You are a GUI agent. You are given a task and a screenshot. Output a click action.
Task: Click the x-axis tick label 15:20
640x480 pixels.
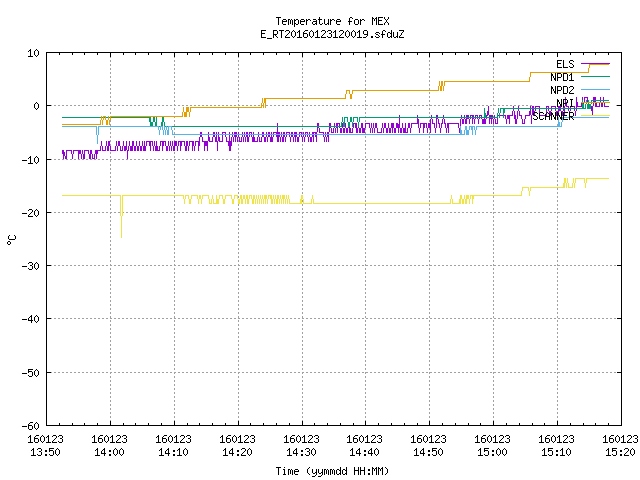point(620,452)
